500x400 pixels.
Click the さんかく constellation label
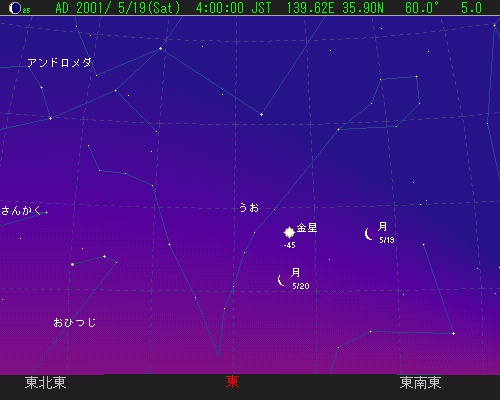(x=21, y=211)
